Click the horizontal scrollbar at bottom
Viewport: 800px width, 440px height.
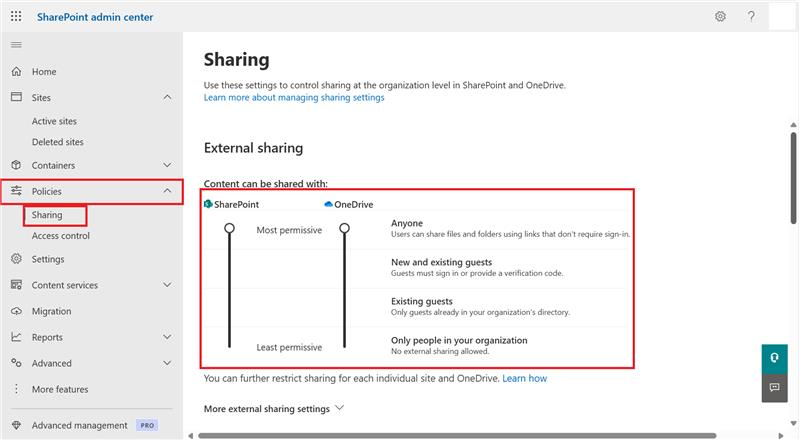pos(457,435)
